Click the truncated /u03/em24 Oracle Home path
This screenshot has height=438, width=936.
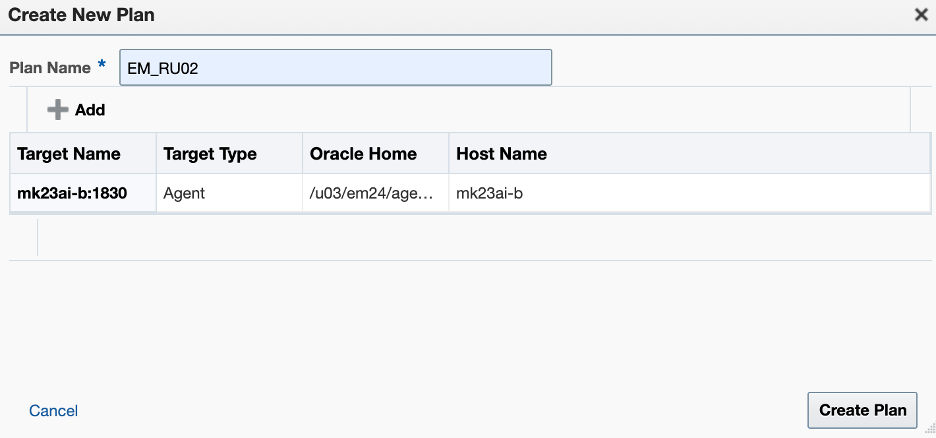pos(372,193)
